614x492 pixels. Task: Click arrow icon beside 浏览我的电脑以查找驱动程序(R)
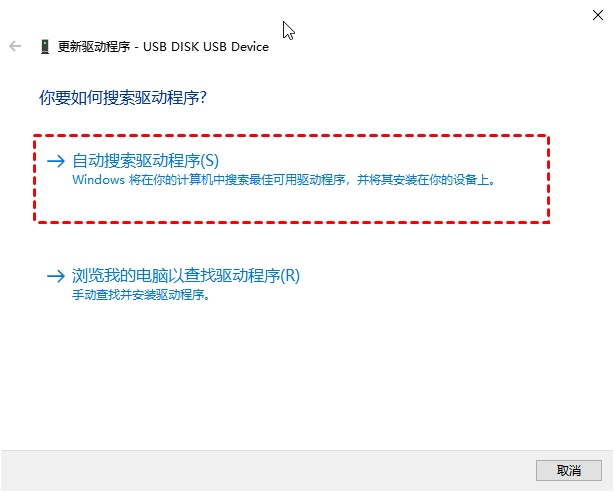click(56, 276)
